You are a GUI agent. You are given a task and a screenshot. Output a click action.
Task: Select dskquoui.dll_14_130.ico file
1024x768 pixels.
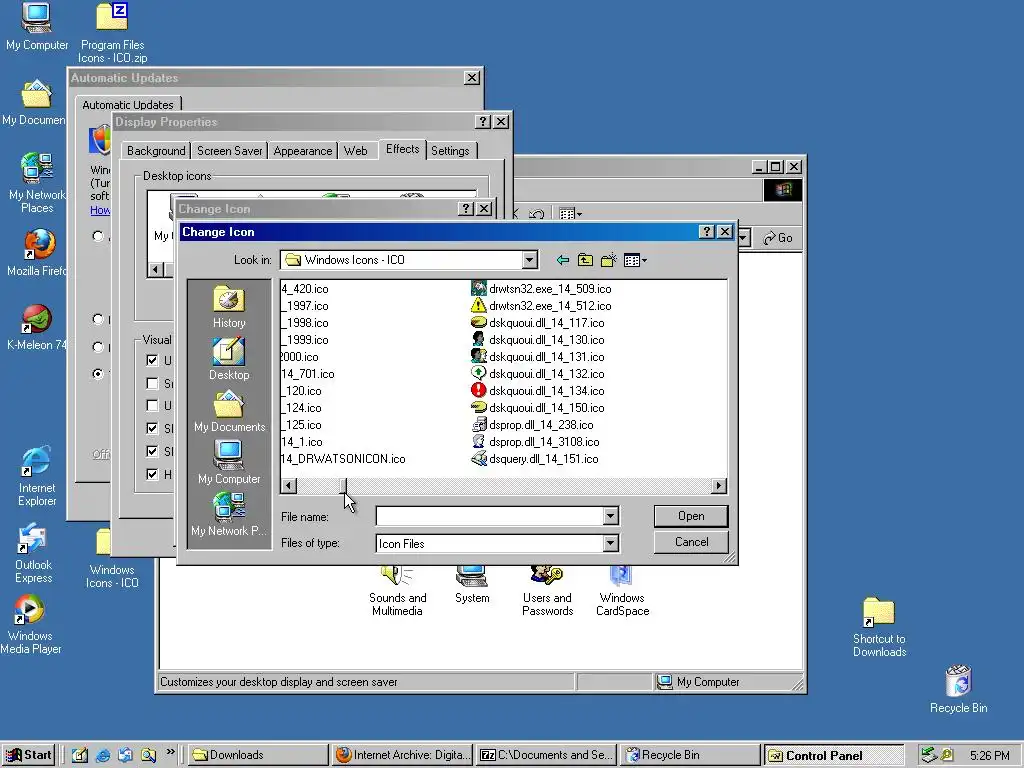coord(538,340)
